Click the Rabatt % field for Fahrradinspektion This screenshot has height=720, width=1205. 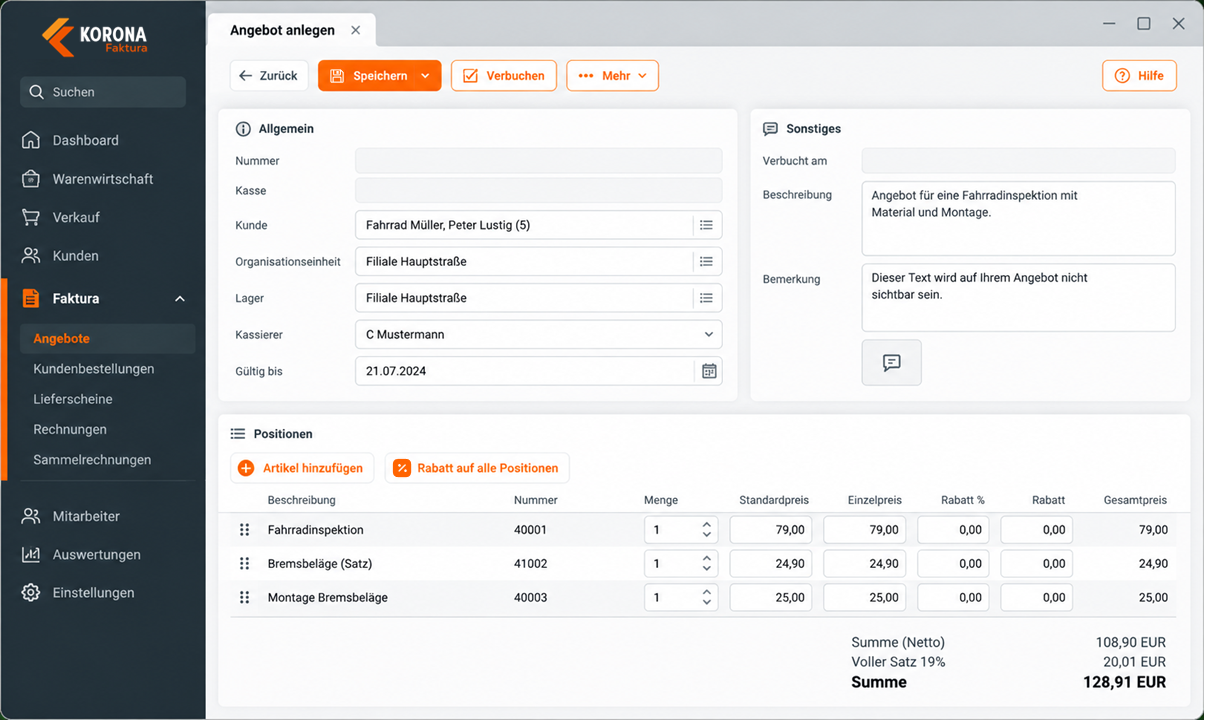point(953,530)
